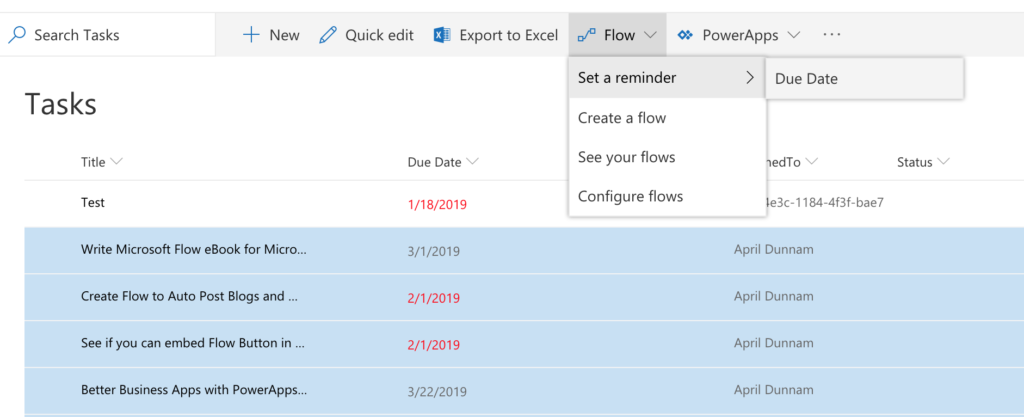
Task: Open the more options ellipsis
Action: 832,35
